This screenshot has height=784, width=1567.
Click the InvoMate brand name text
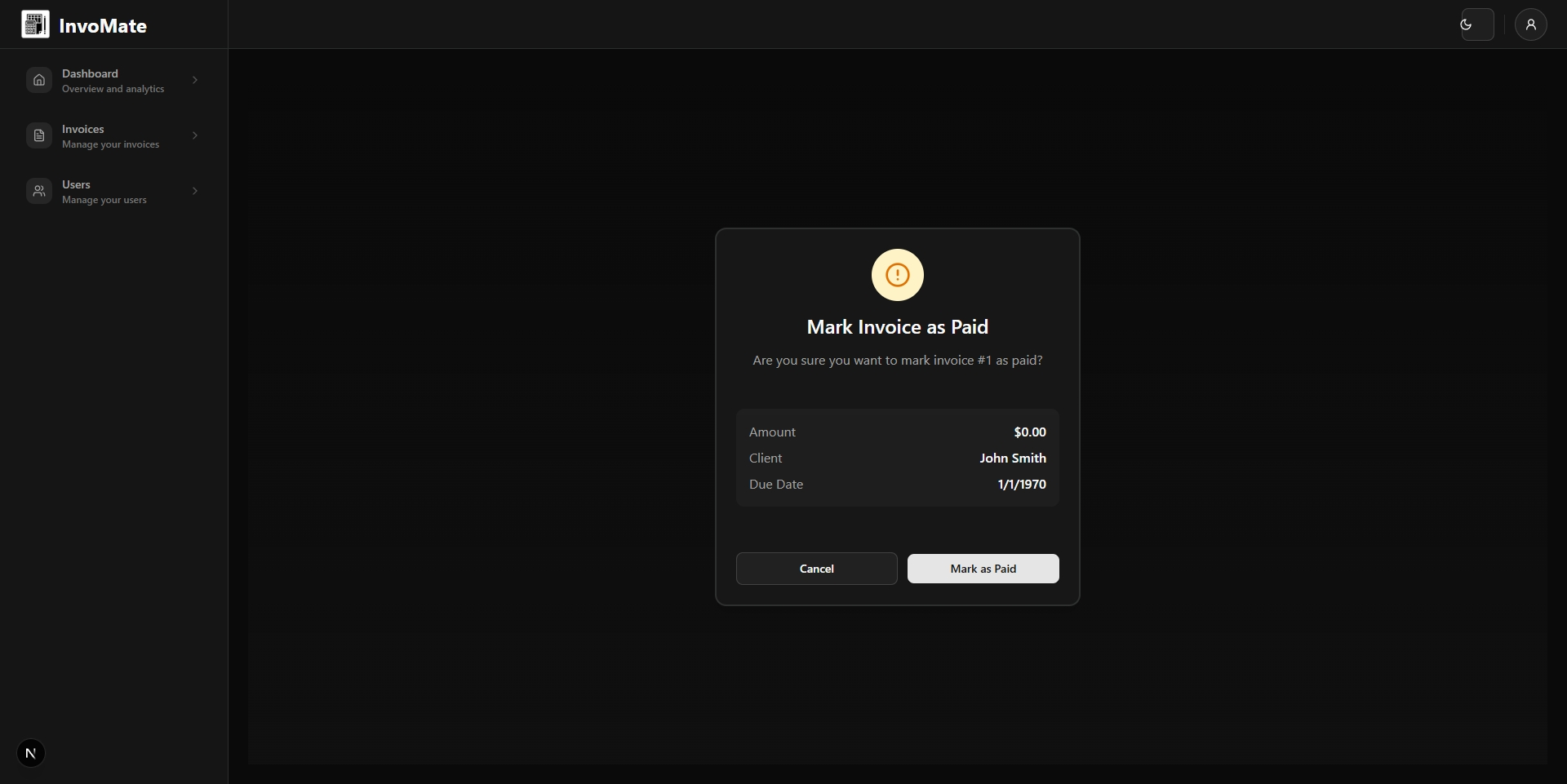click(103, 26)
